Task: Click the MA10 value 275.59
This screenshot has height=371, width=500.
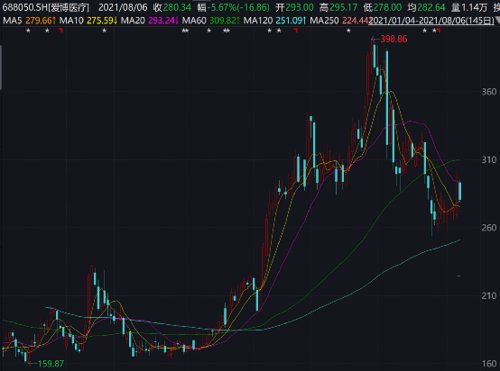Action: [x=100, y=21]
